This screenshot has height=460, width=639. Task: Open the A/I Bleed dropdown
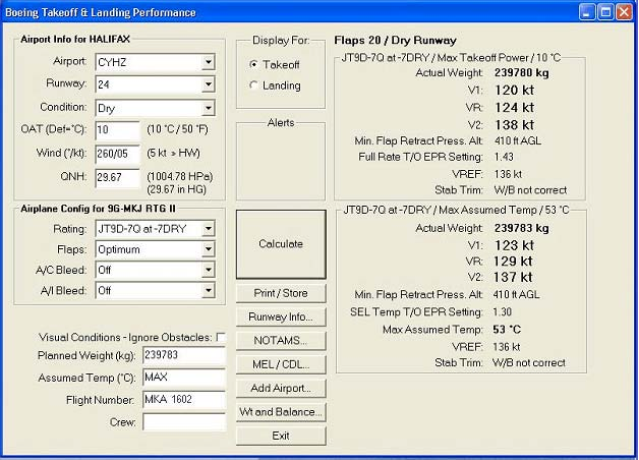tap(155, 291)
